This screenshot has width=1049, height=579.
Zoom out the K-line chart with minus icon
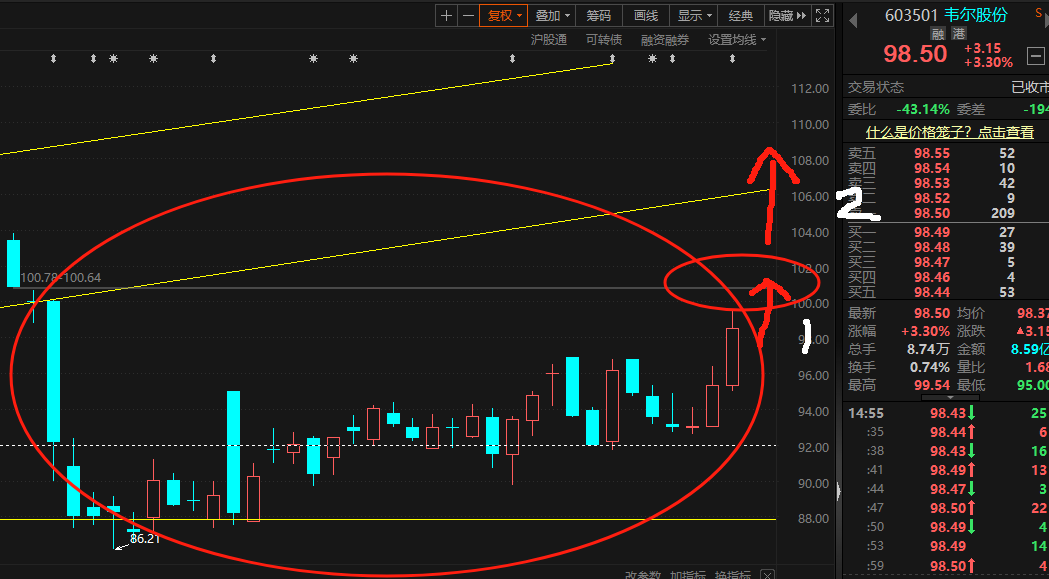click(x=468, y=15)
